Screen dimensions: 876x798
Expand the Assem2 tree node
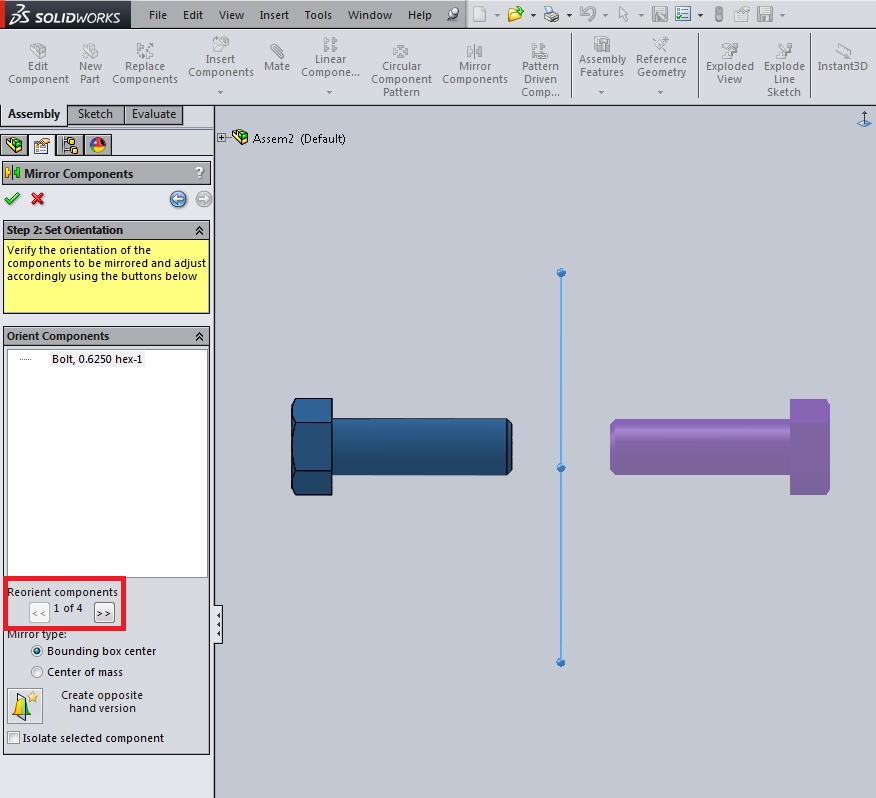point(222,137)
